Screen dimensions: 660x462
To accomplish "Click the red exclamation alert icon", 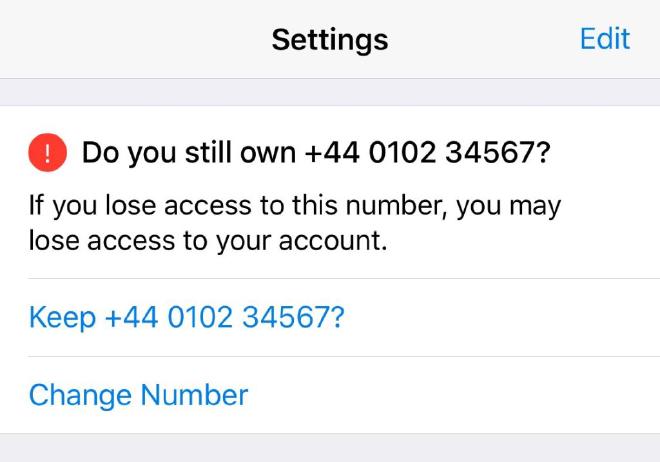I will click(x=48, y=152).
